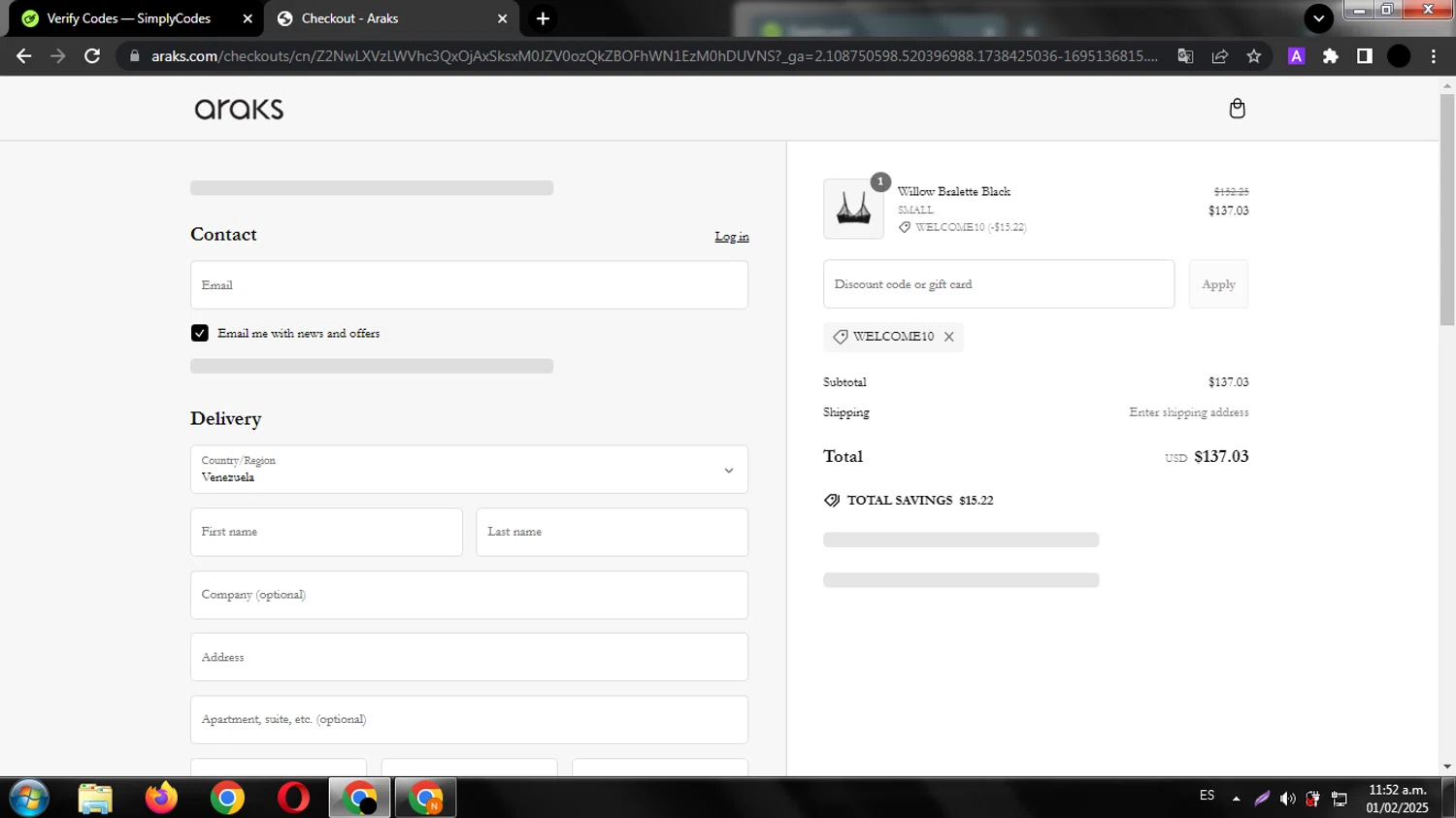Screen dimensions: 1456x818
Task: Click the Apply discount button
Action: pyautogui.click(x=1218, y=284)
